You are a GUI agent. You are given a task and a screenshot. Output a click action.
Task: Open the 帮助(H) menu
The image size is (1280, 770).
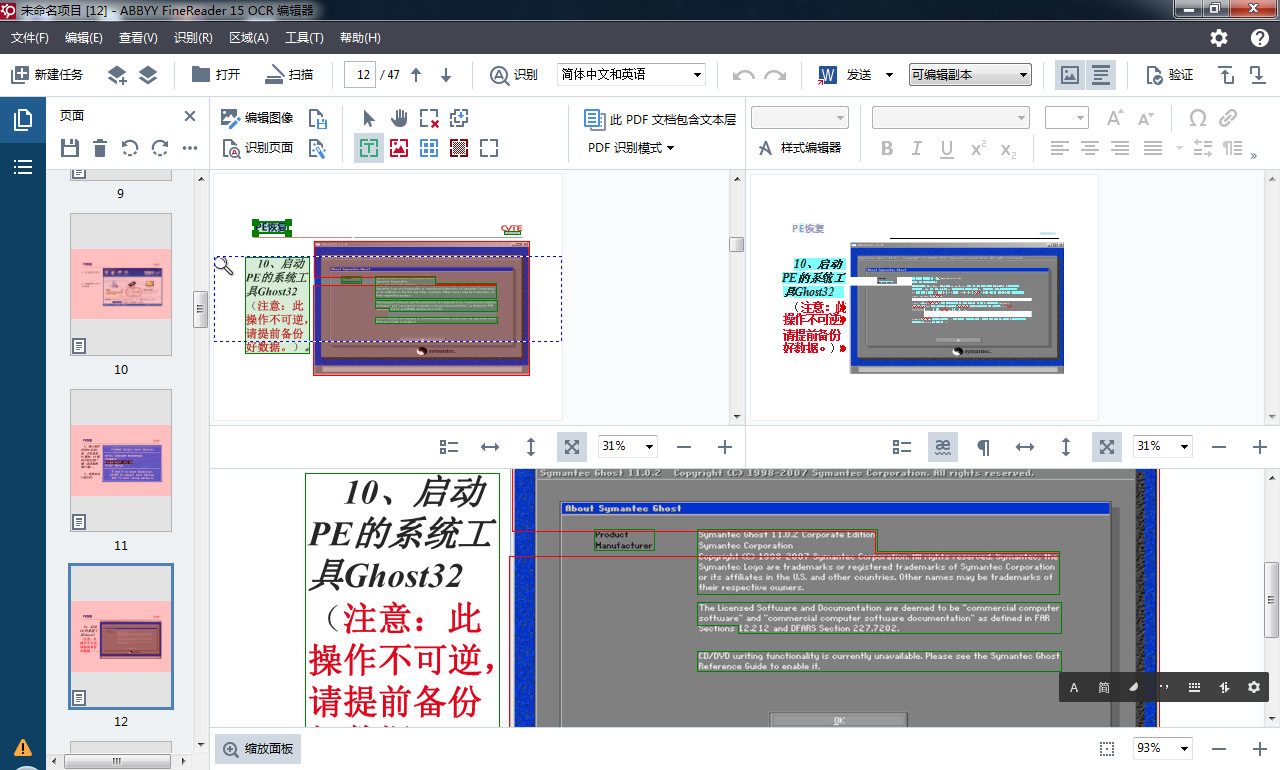[x=360, y=38]
